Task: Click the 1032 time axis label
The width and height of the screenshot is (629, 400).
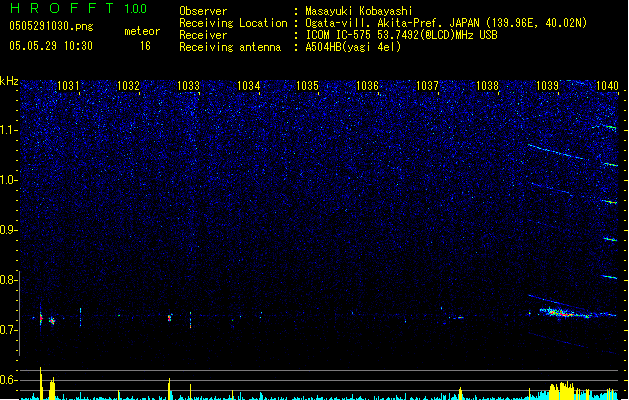Action: (128, 86)
